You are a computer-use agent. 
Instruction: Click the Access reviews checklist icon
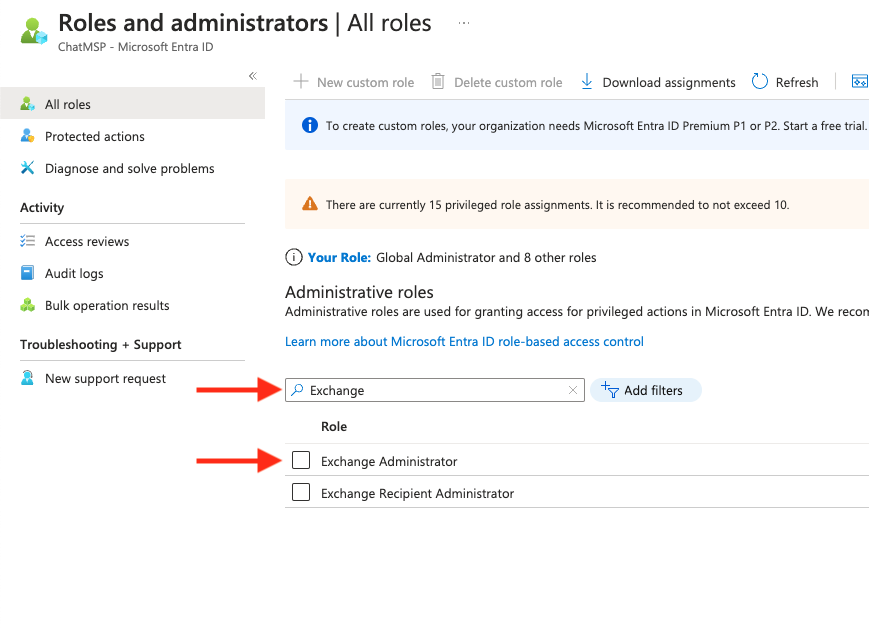click(27, 241)
